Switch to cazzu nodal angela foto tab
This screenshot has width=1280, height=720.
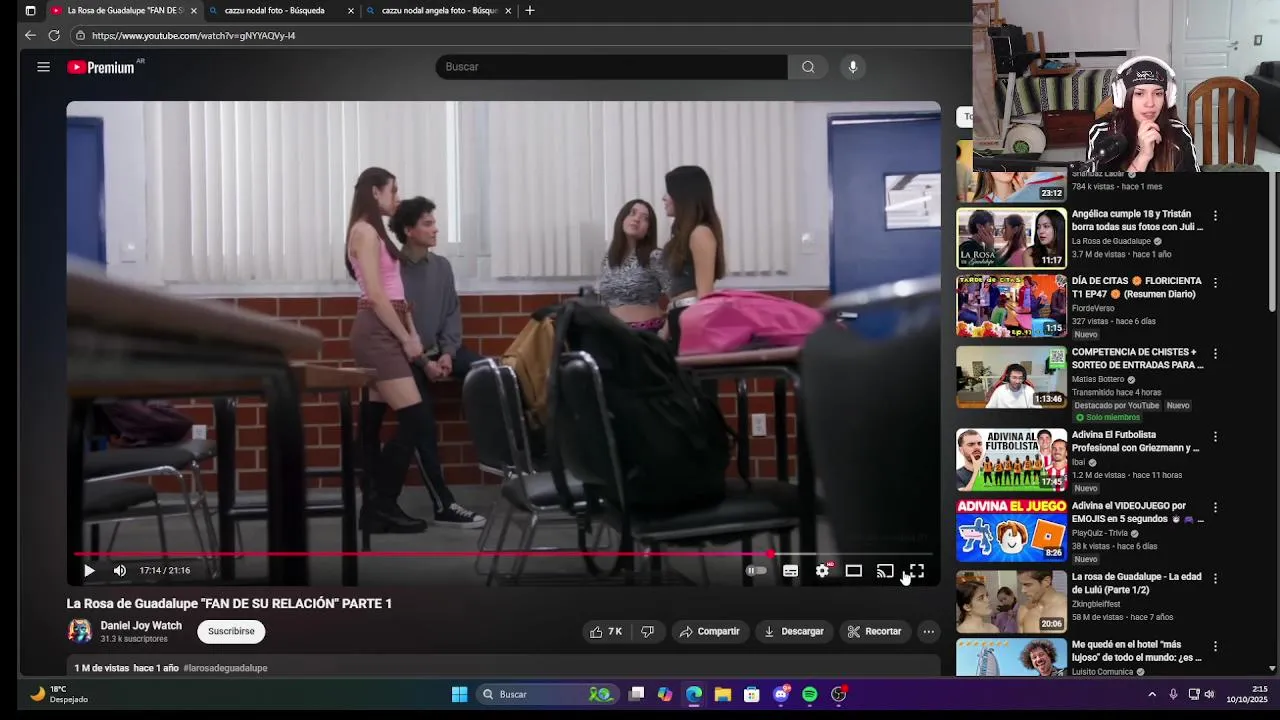(x=438, y=11)
